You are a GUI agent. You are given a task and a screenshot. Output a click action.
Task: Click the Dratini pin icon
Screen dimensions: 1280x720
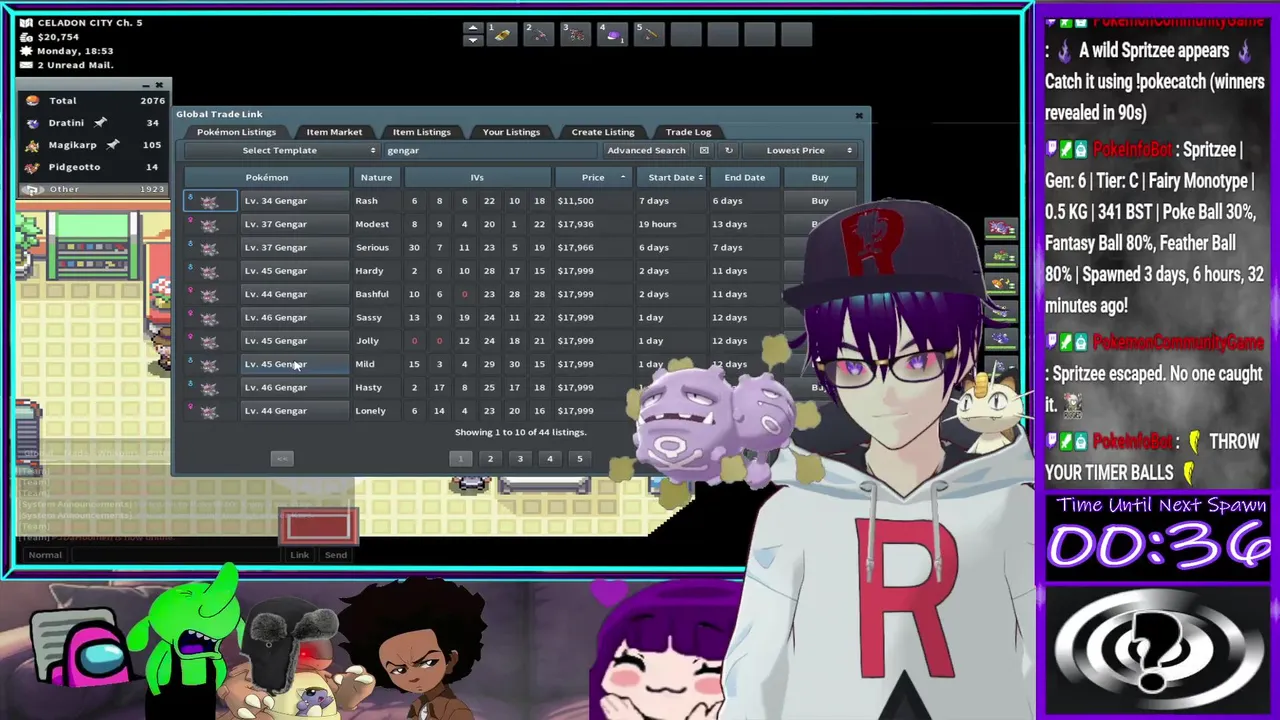pyautogui.click(x=100, y=123)
